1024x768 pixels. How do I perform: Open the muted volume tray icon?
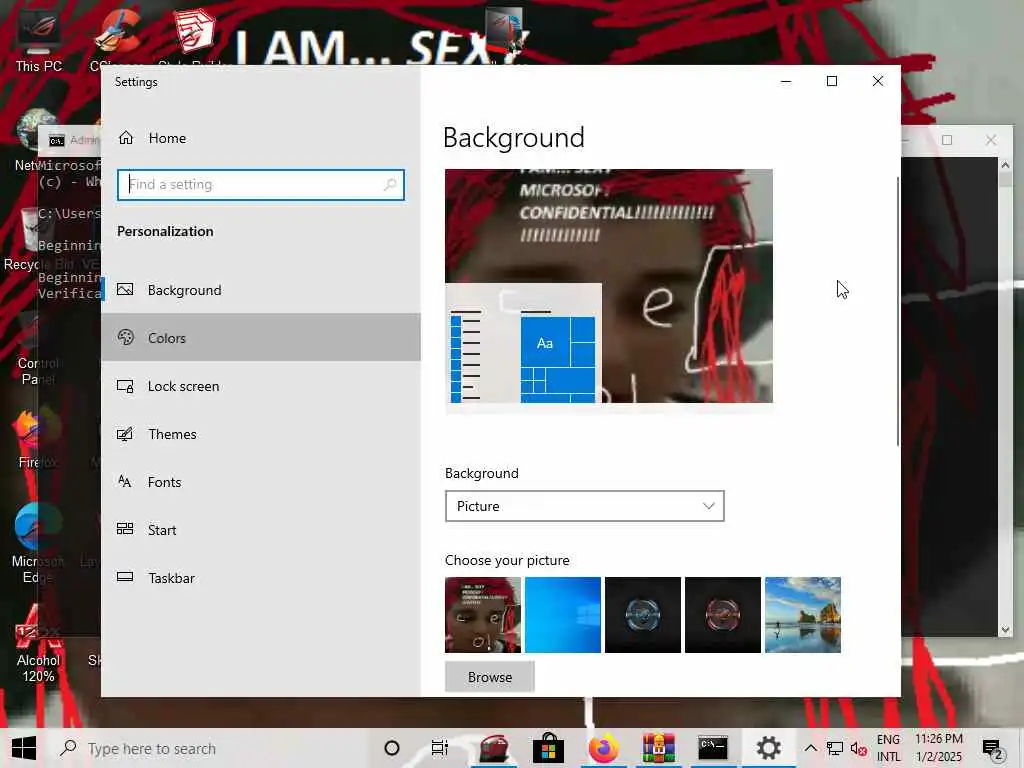pyautogui.click(x=858, y=748)
